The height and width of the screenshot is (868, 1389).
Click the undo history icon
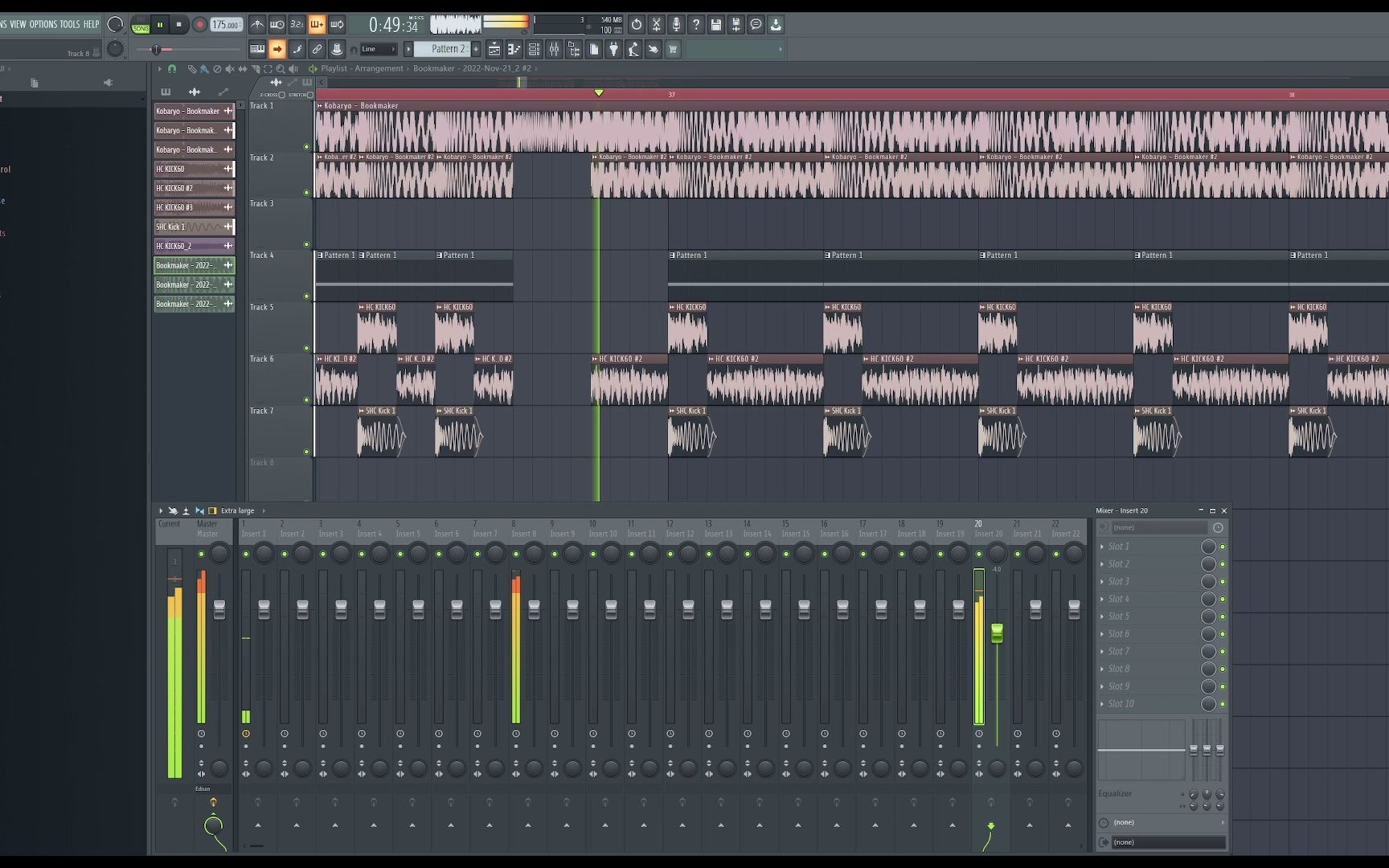click(x=637, y=24)
